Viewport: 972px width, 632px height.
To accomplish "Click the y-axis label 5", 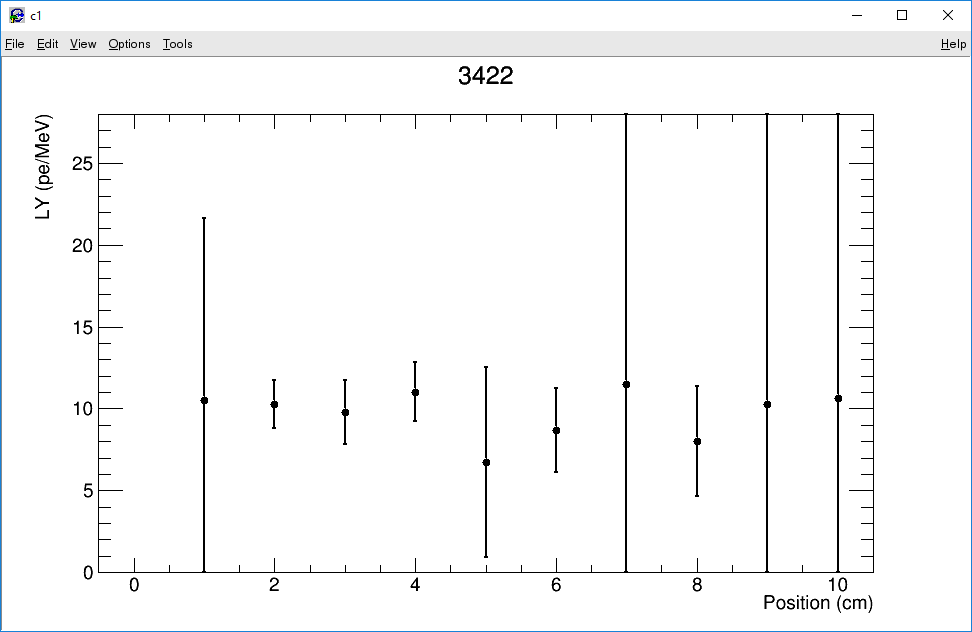I will click(88, 491).
